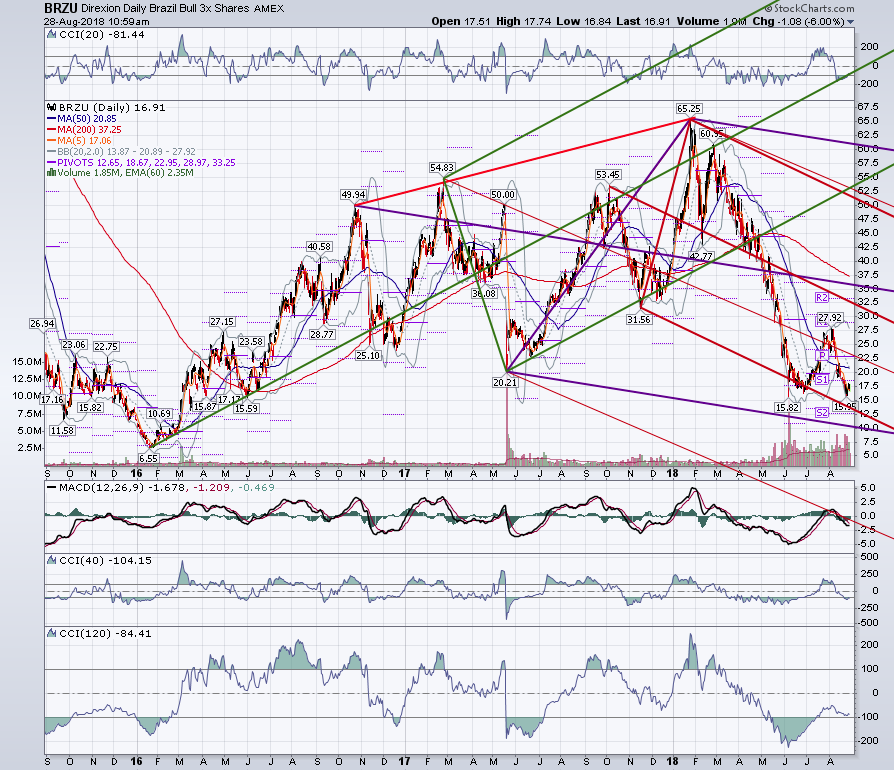Click the High 17.74 header value
The width and height of the screenshot is (894, 770).
coord(523,21)
